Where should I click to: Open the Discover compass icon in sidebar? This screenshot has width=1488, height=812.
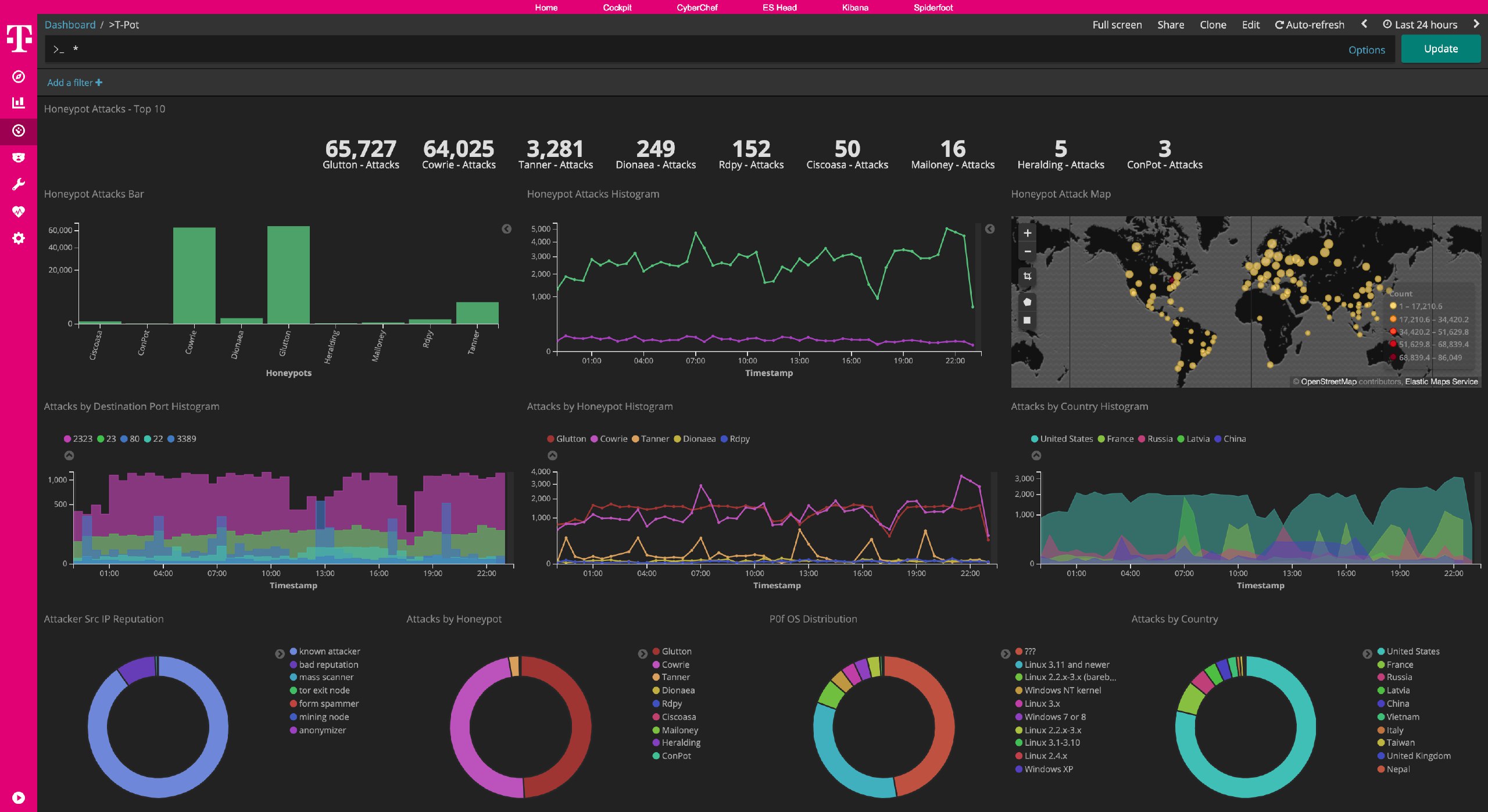19,77
